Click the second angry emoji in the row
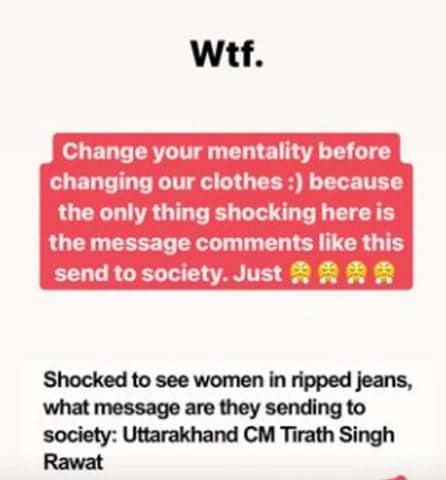This screenshot has height=480, width=446. coord(328,273)
